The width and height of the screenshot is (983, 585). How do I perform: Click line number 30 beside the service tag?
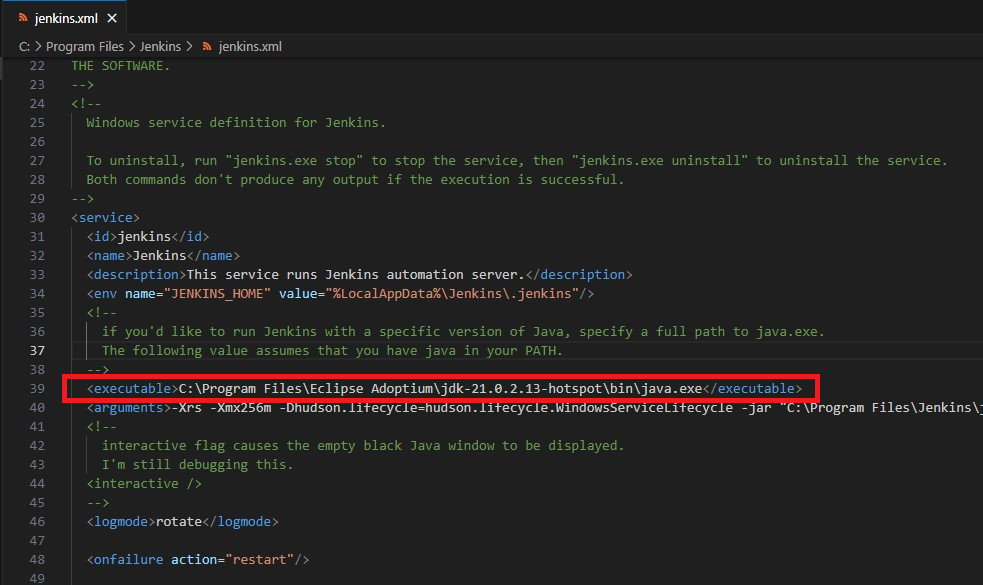coord(37,217)
